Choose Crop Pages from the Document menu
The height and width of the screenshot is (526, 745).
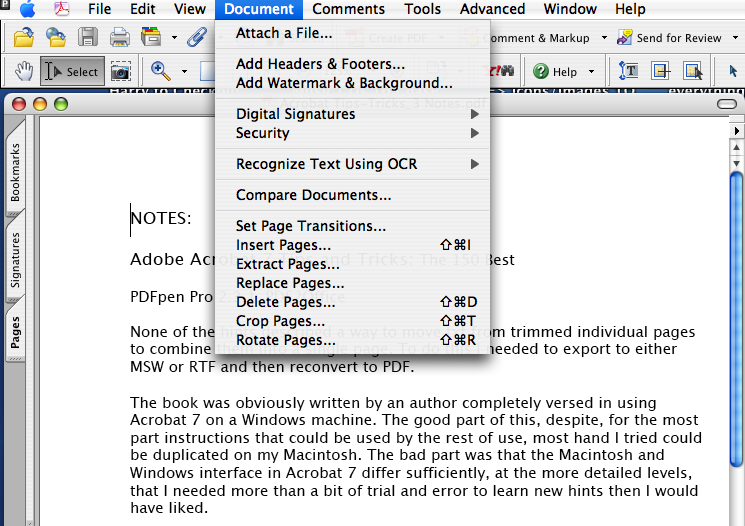280,321
